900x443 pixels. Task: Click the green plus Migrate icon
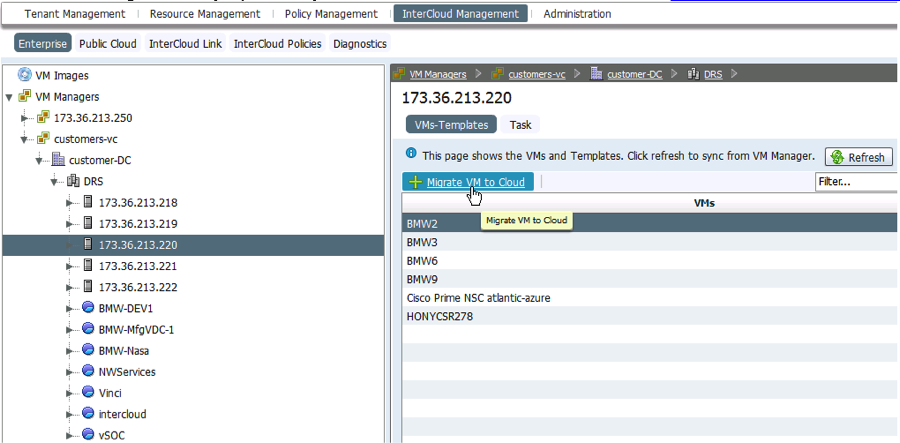pyautogui.click(x=415, y=182)
